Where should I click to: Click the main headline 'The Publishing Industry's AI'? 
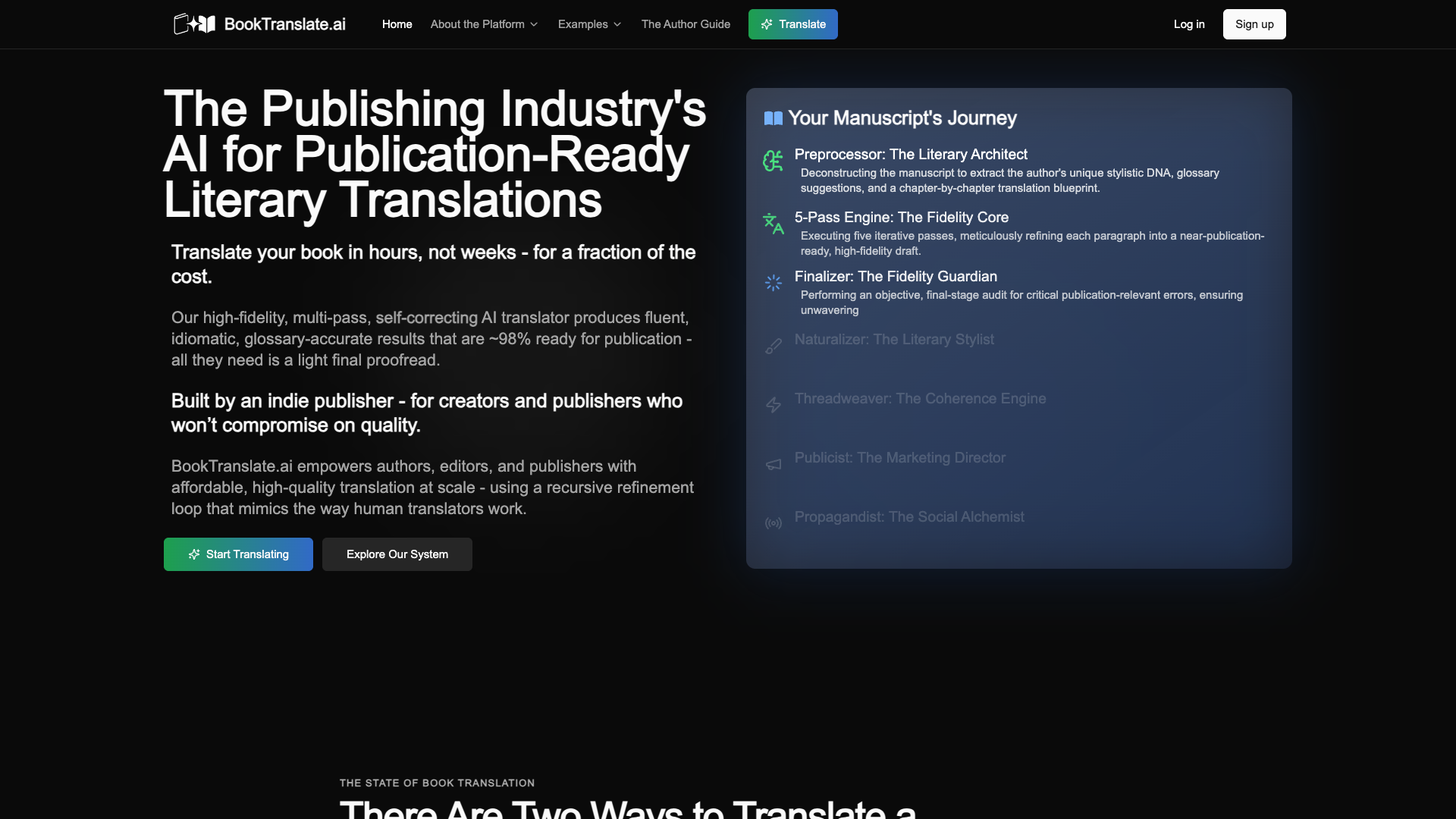pyautogui.click(x=435, y=154)
